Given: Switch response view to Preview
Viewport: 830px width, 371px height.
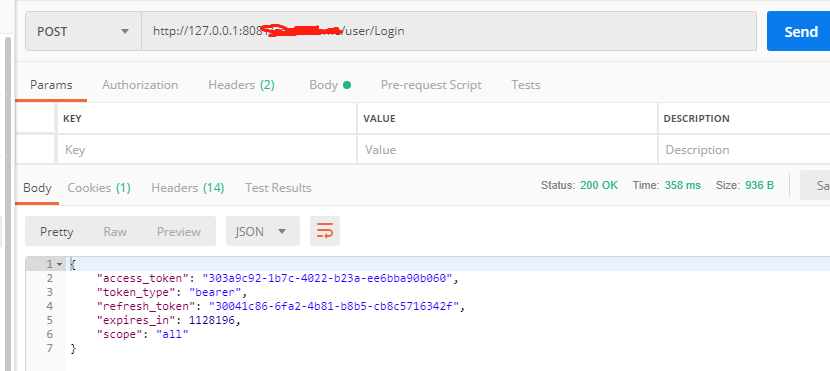Looking at the screenshot, I should [179, 232].
